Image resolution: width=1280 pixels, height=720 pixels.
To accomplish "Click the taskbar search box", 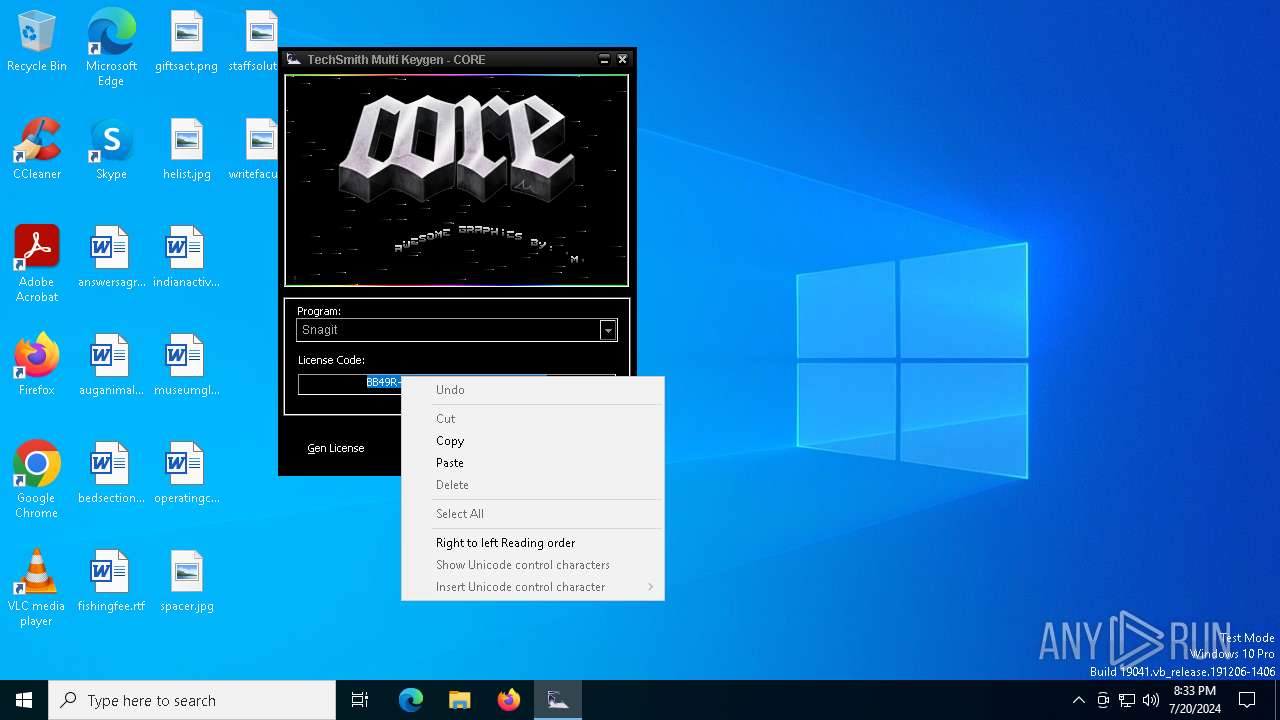I will coord(192,700).
